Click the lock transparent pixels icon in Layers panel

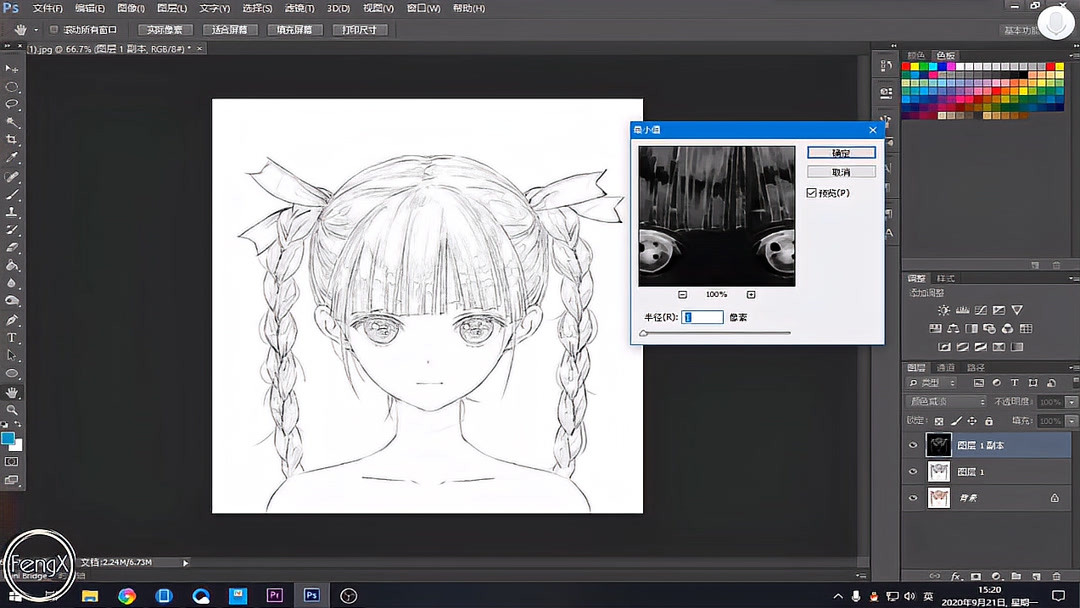click(x=939, y=421)
